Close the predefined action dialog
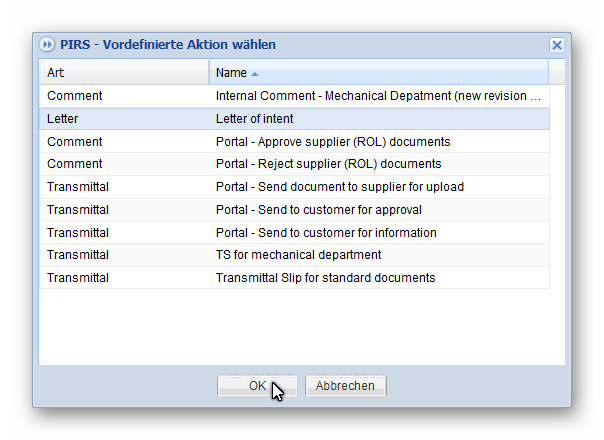The width and height of the screenshot is (604, 440). point(557,45)
